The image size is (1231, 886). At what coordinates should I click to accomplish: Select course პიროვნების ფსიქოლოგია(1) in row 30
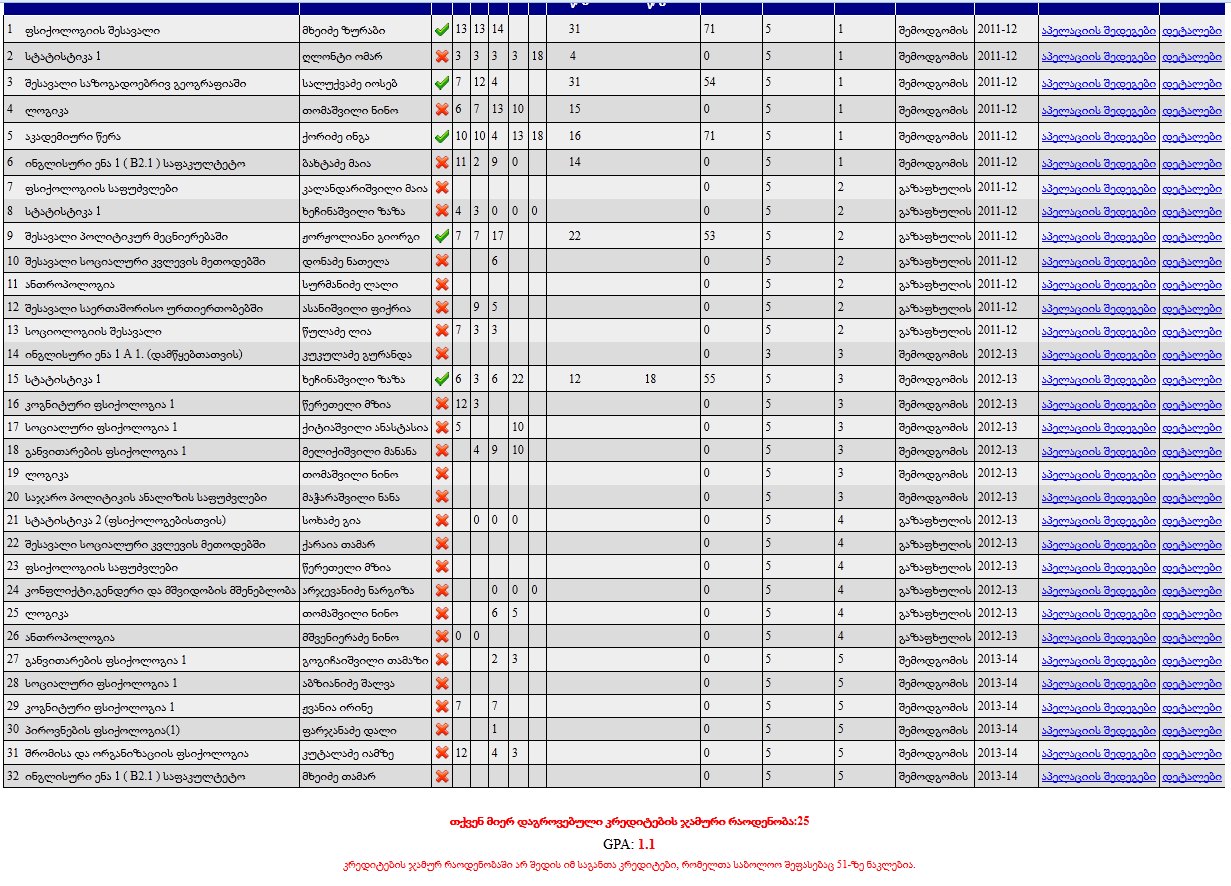click(x=101, y=730)
